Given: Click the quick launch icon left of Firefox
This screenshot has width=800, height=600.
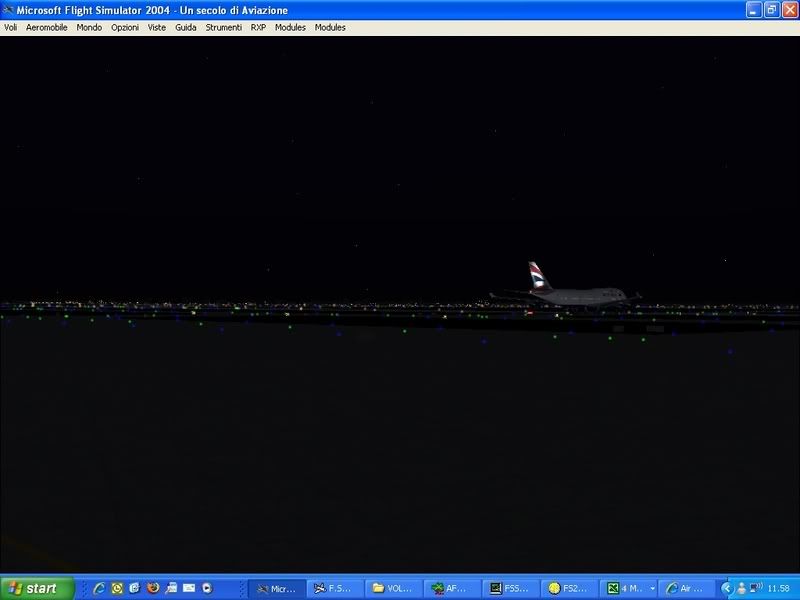Looking at the screenshot, I should pos(135,588).
